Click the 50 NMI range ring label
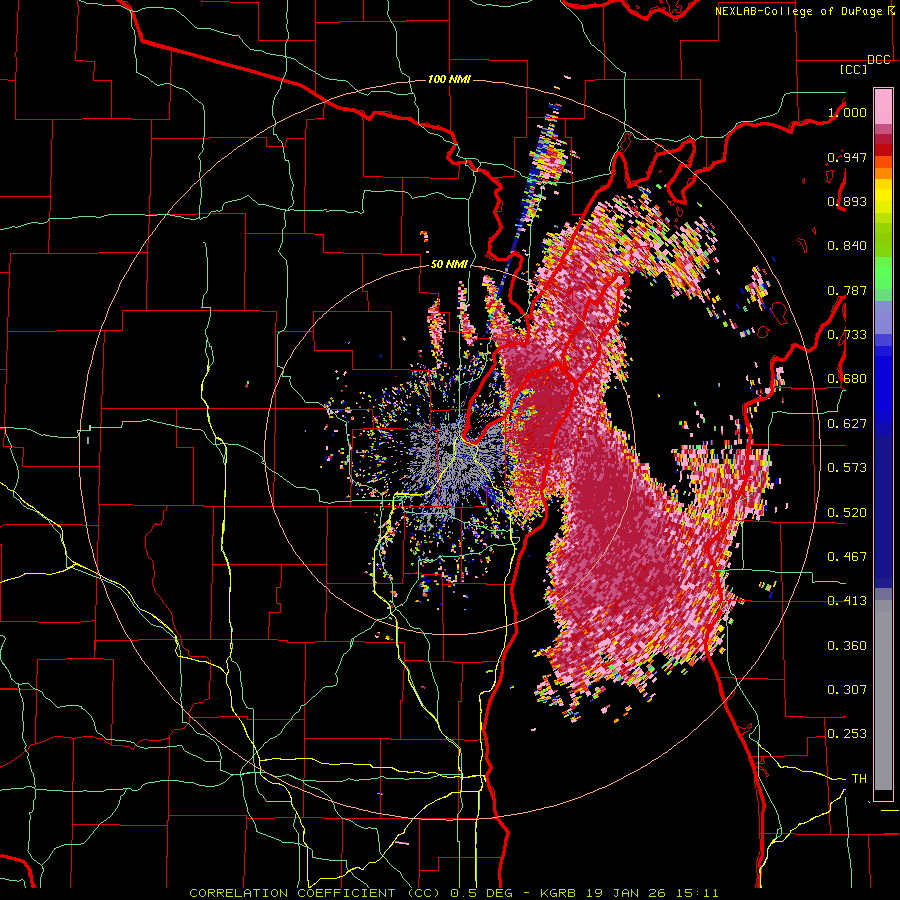 click(449, 265)
